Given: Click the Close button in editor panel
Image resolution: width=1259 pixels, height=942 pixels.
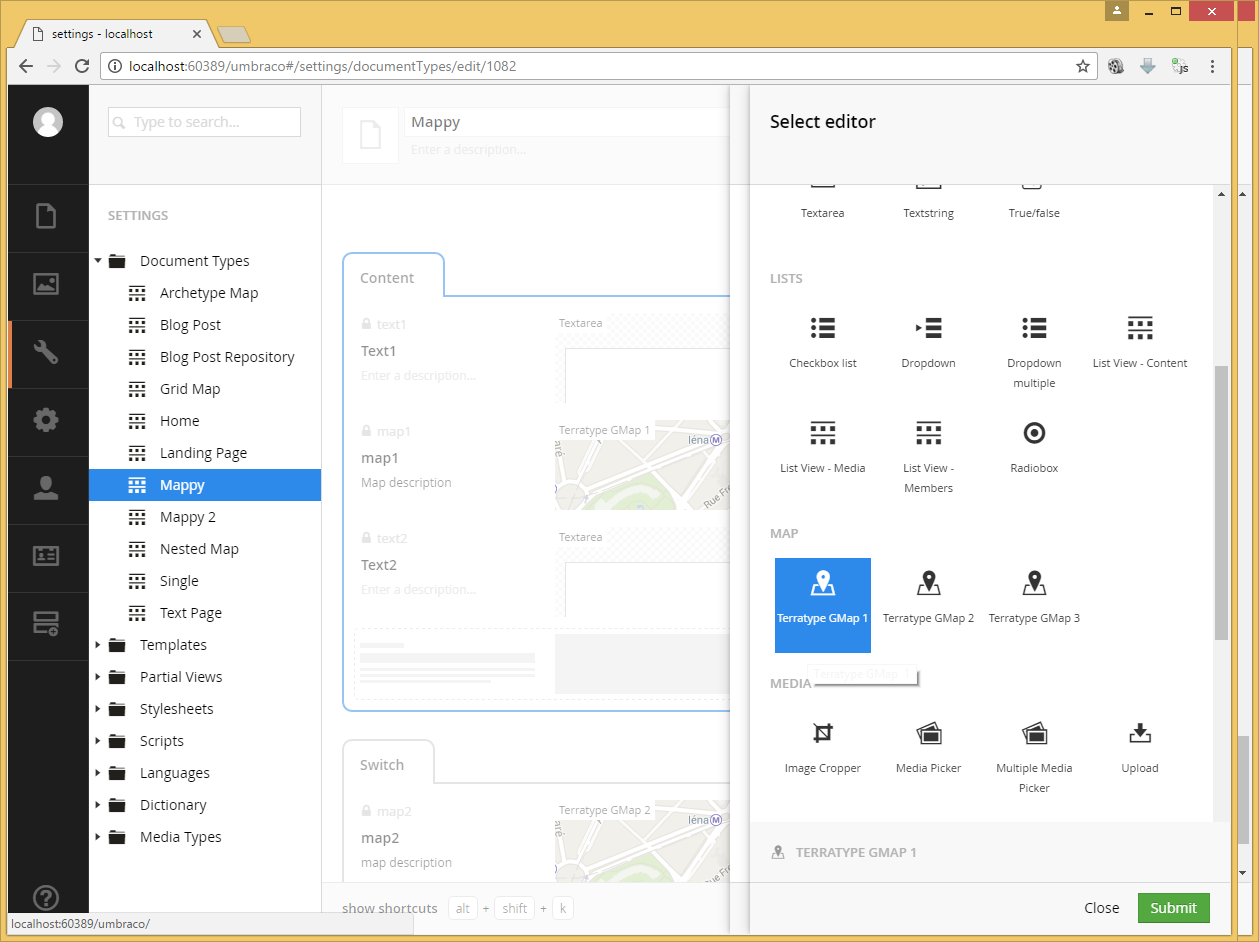Looking at the screenshot, I should [1102, 908].
